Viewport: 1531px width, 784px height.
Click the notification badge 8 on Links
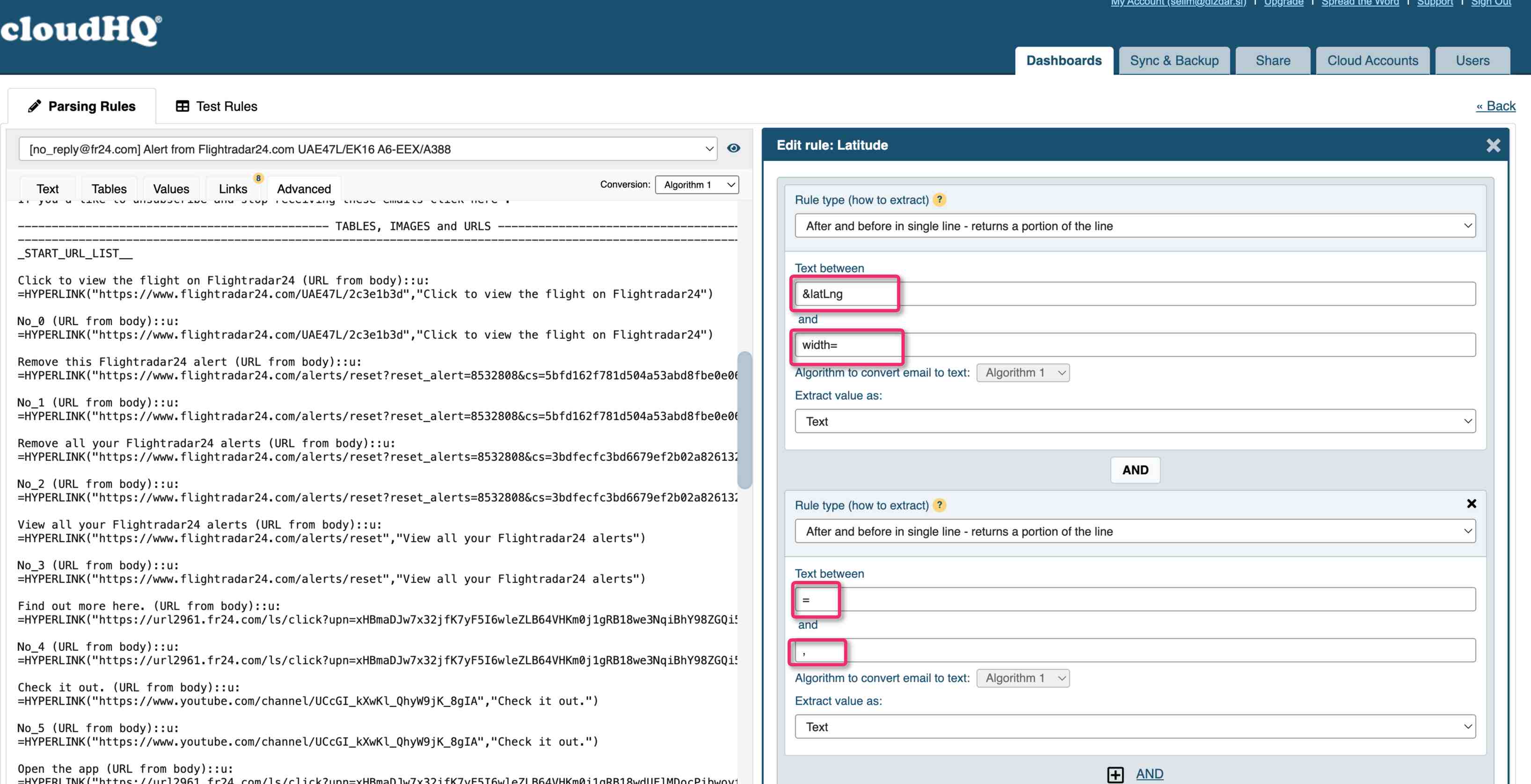pyautogui.click(x=258, y=178)
